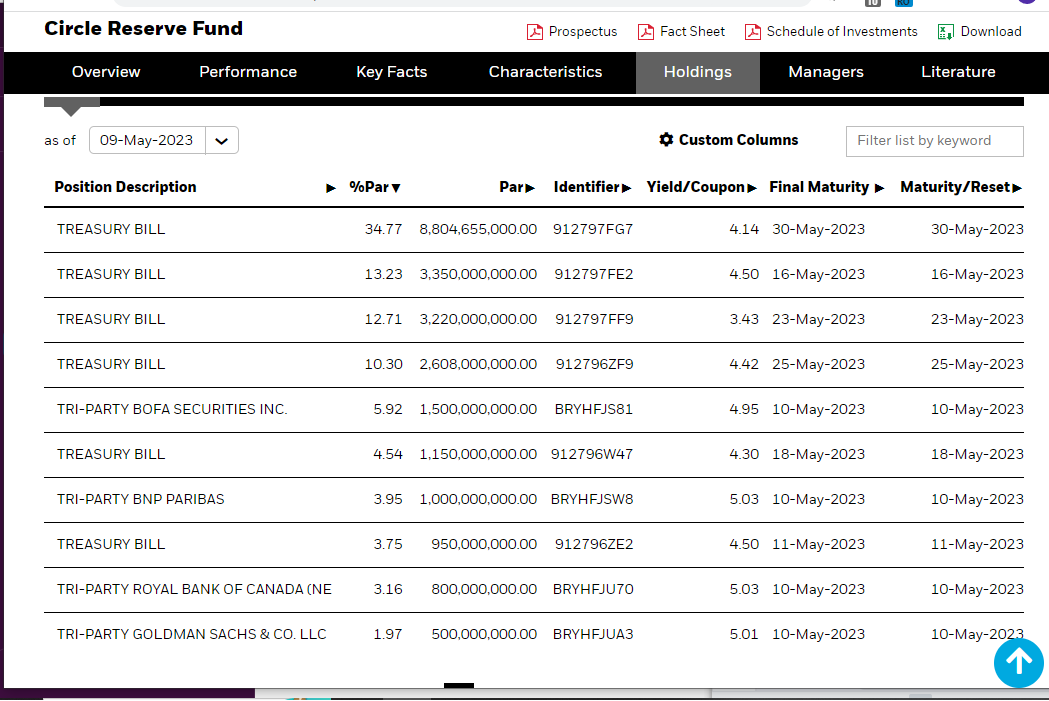Select identifier 912797FE2
Viewport: 1049px width, 701px height.
(593, 274)
